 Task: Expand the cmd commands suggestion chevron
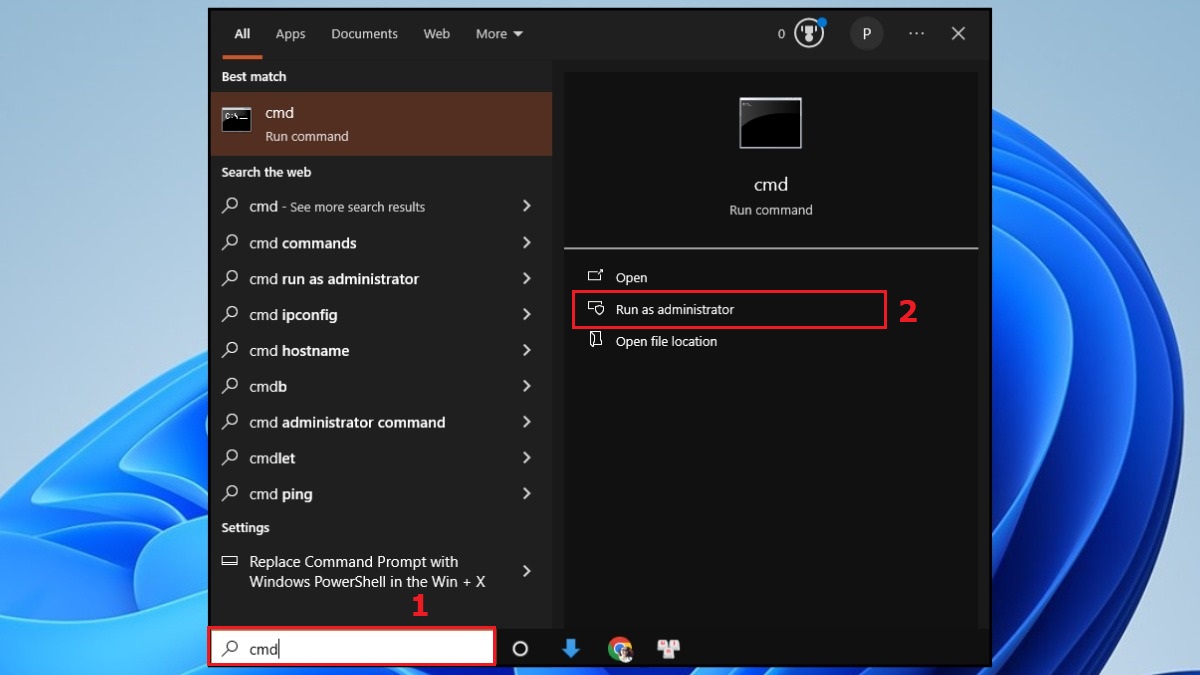(x=526, y=242)
